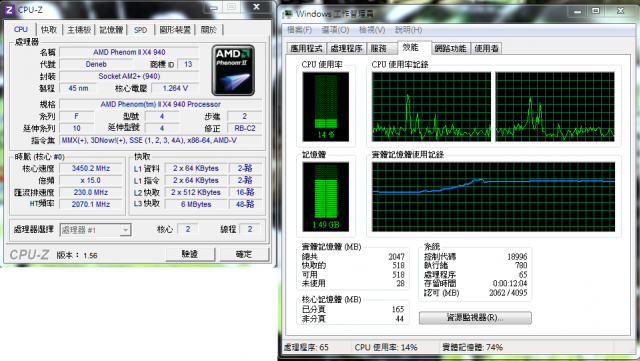Click the 確定 button in CPU-Z
This screenshot has width=640, height=361.
[244, 254]
